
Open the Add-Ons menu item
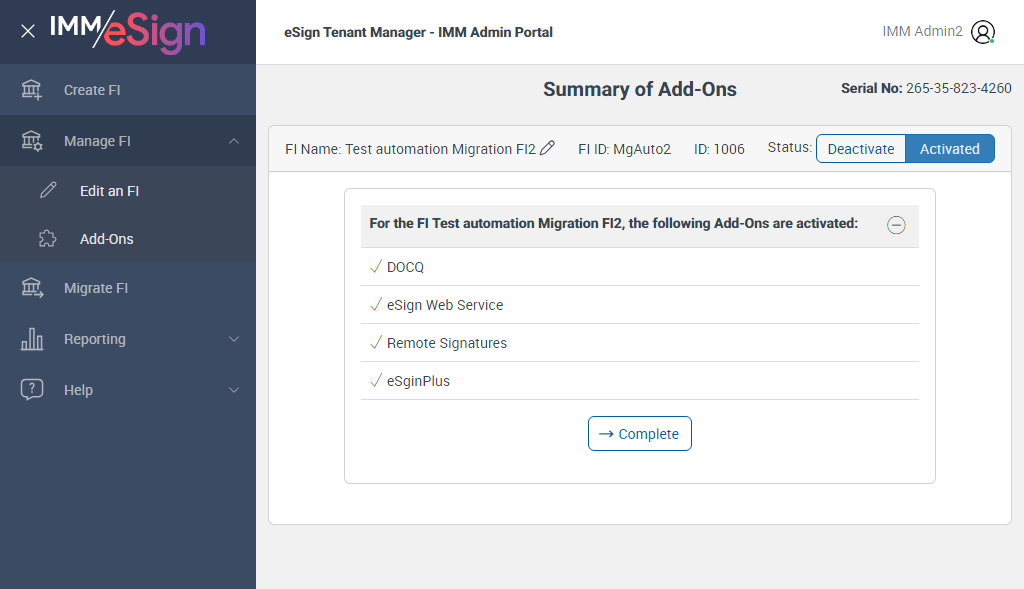(106, 239)
